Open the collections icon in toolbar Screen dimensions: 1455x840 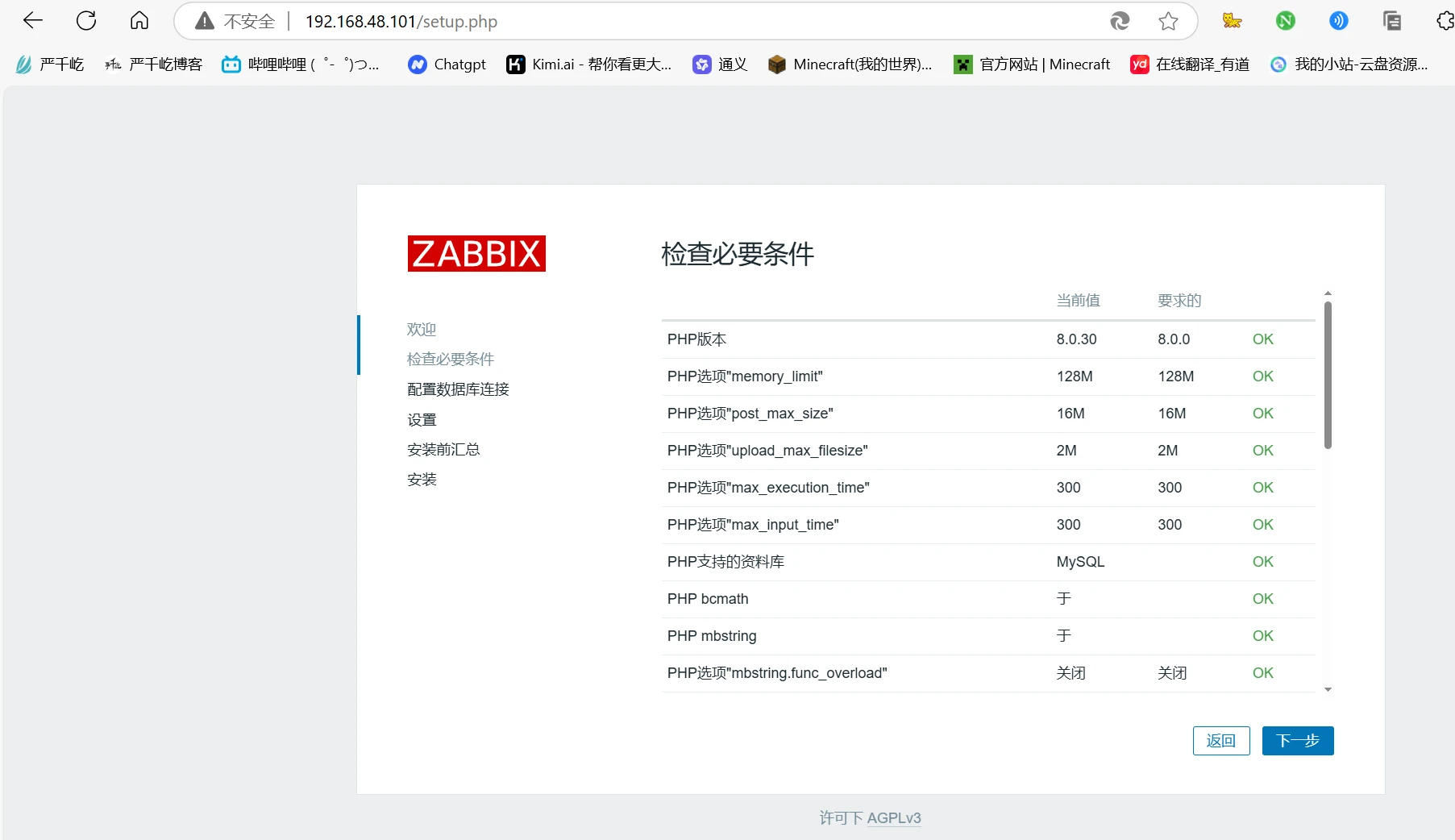pyautogui.click(x=1392, y=21)
